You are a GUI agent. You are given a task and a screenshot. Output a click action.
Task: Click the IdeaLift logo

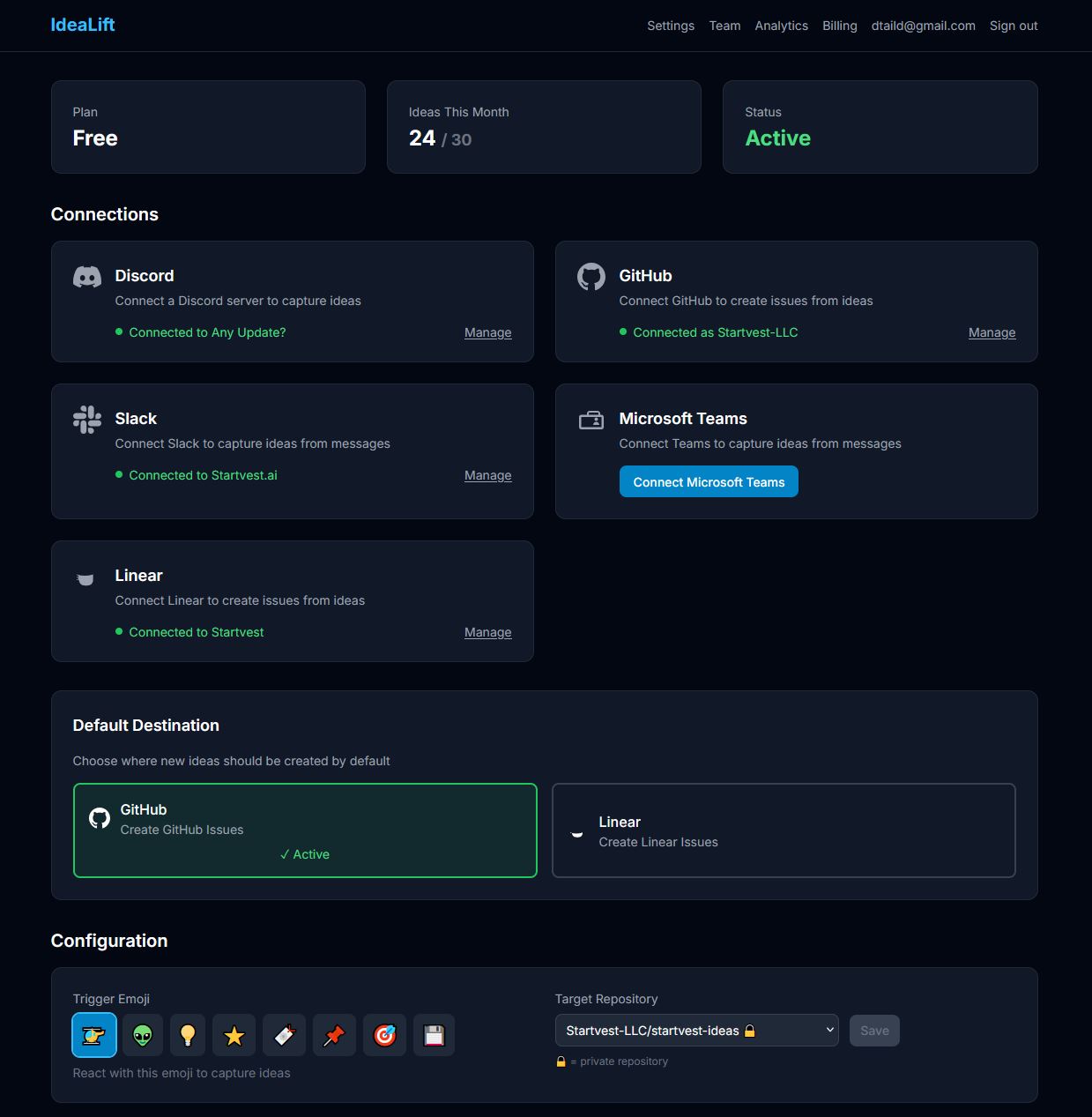82,24
